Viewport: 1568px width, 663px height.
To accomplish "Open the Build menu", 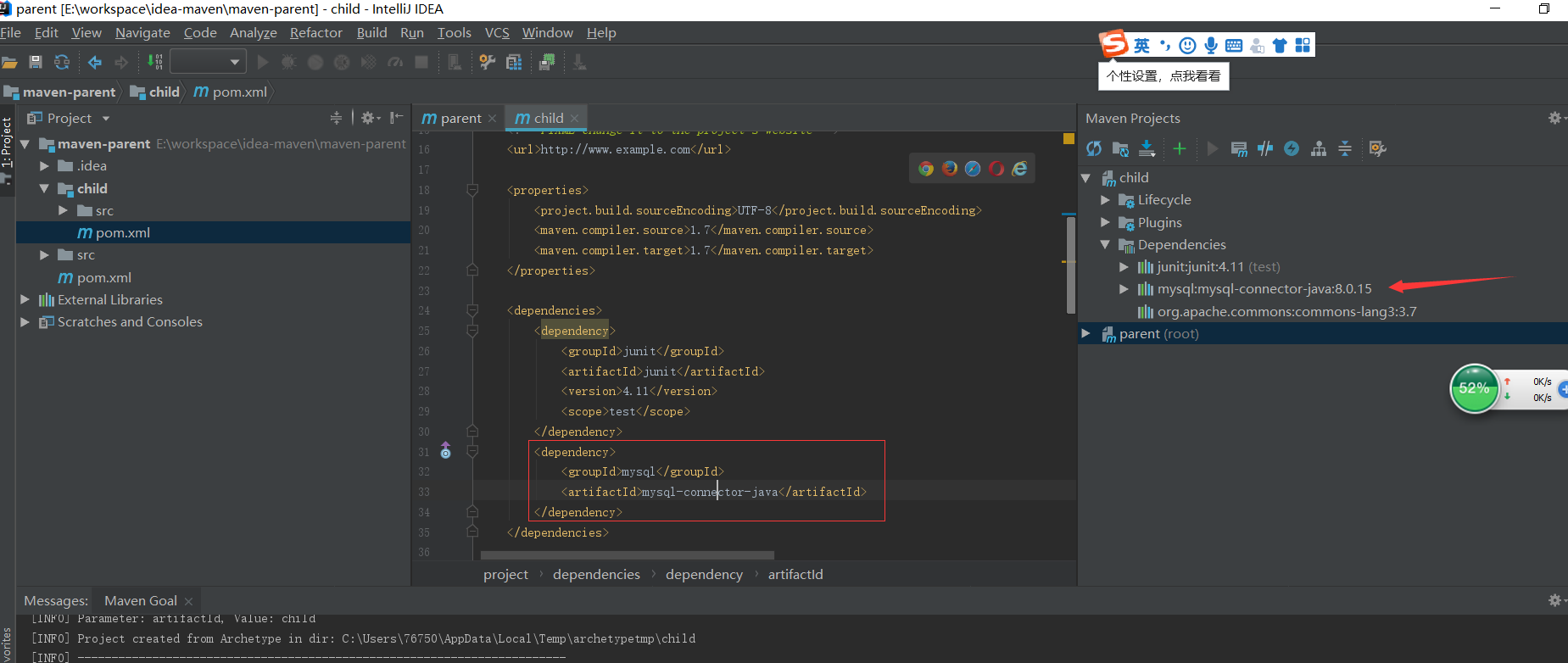I will (x=371, y=32).
